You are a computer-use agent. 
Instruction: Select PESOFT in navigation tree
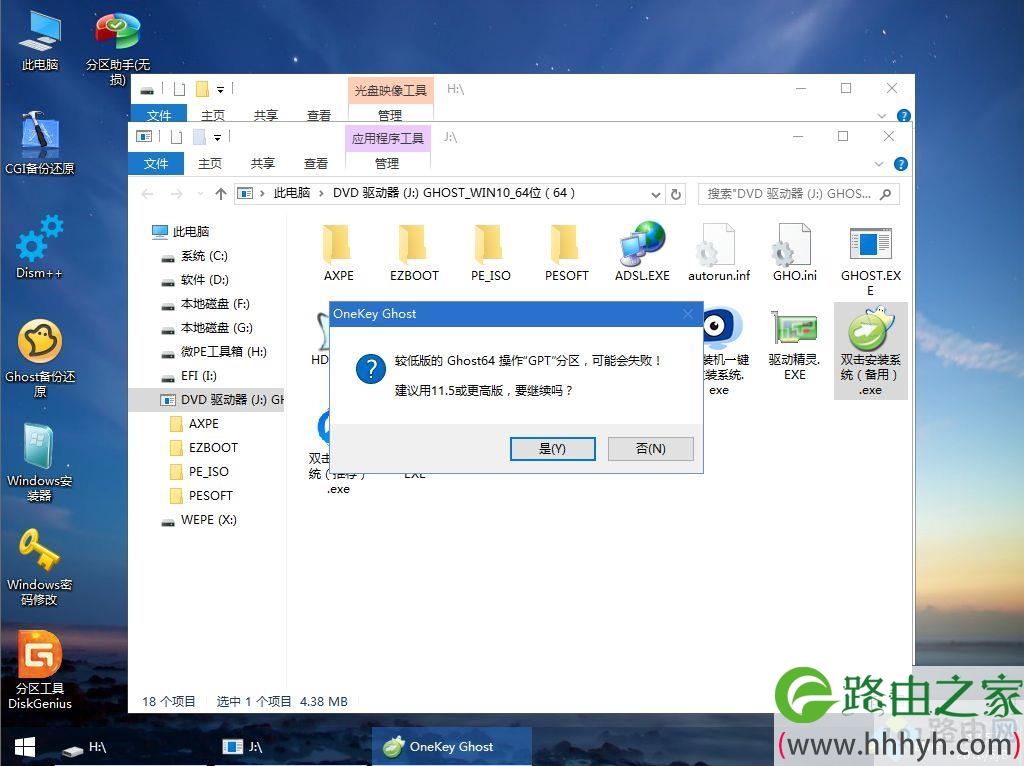point(200,496)
